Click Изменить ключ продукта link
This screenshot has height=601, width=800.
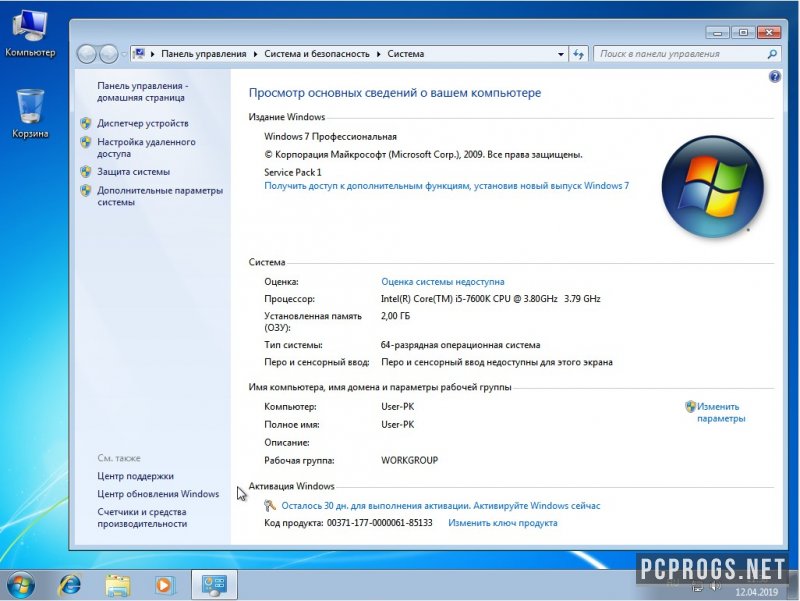(x=503, y=523)
